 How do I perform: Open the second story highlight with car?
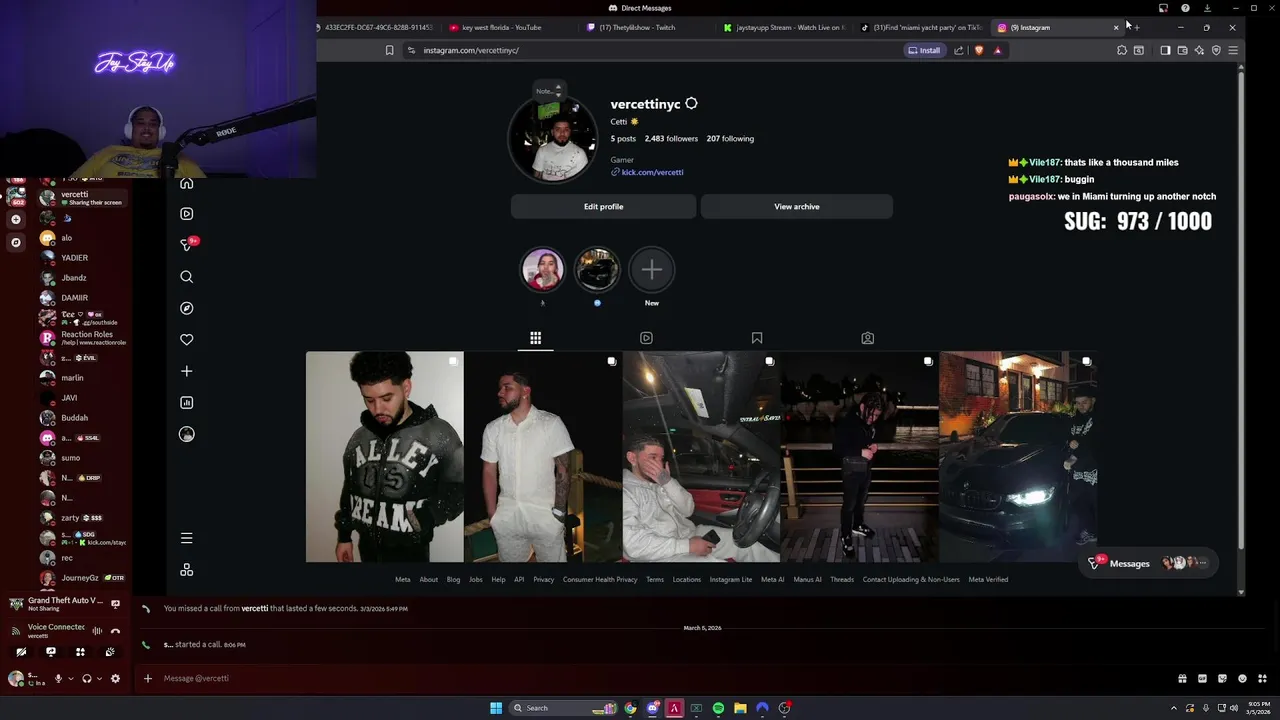pos(597,270)
